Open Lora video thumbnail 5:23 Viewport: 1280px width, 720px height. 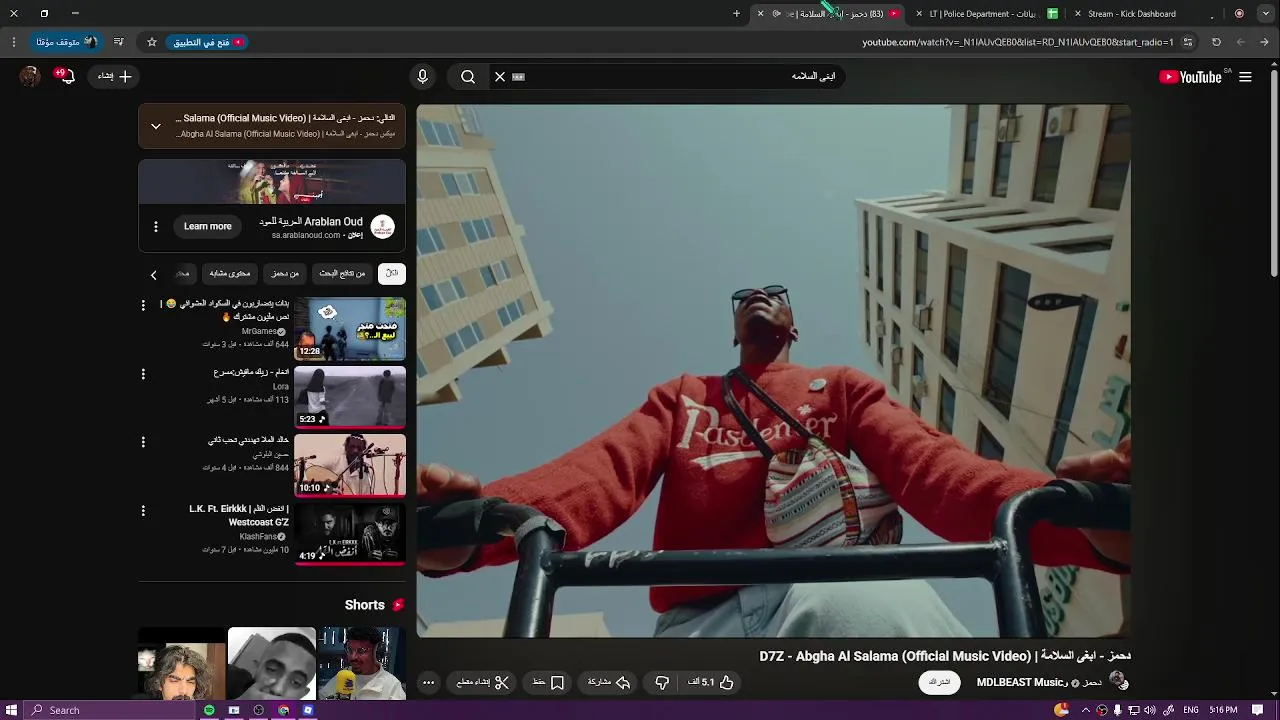tap(350, 396)
